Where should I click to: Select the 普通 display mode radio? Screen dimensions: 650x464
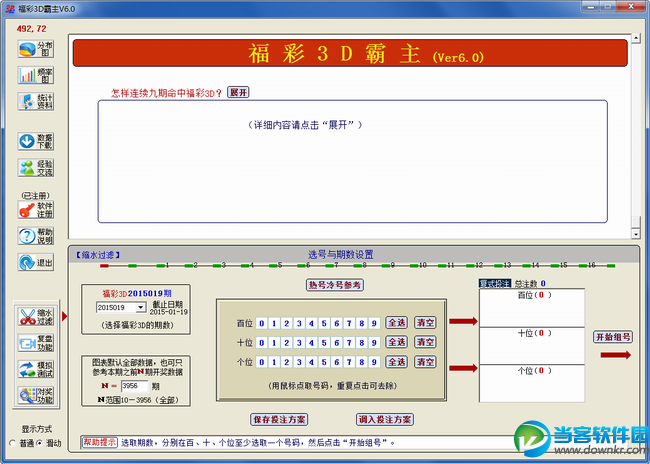(x=12, y=443)
